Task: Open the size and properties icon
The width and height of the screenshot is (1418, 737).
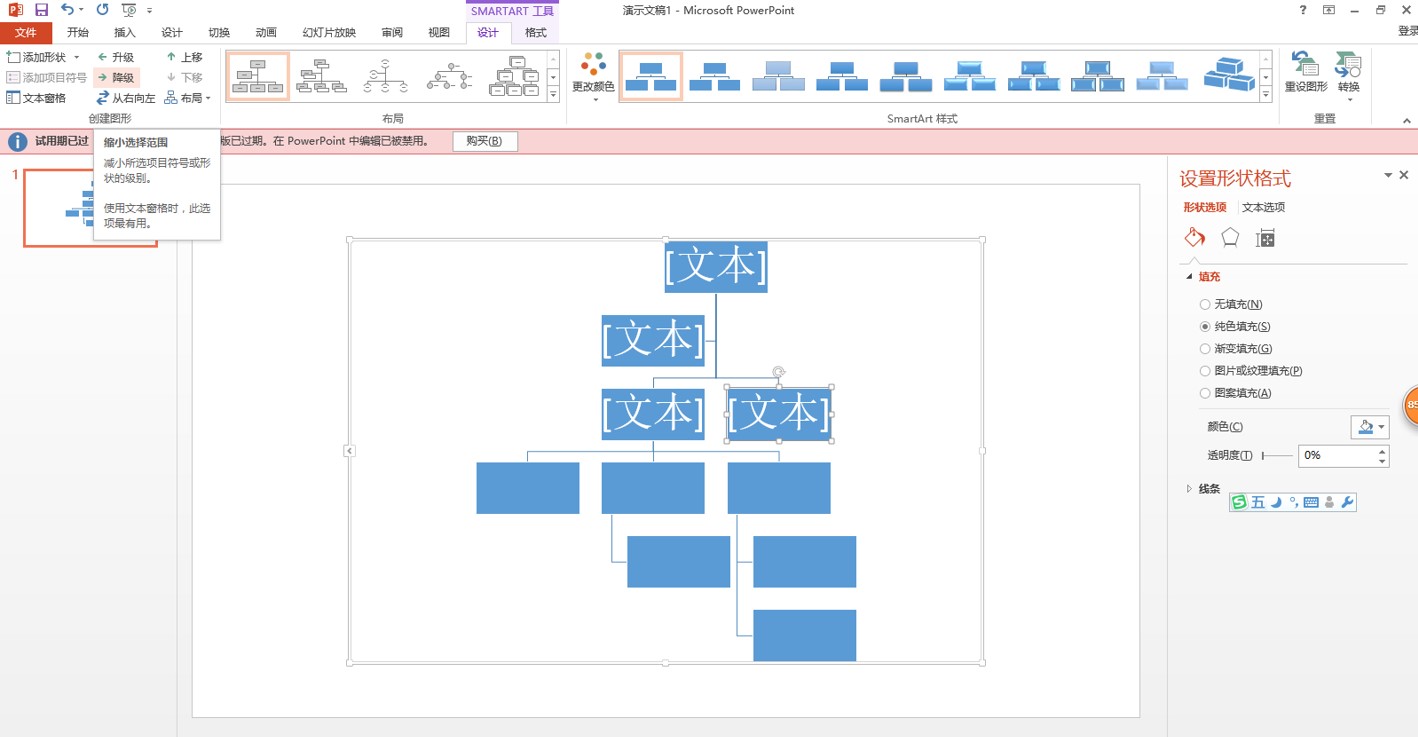Action: [x=1265, y=238]
